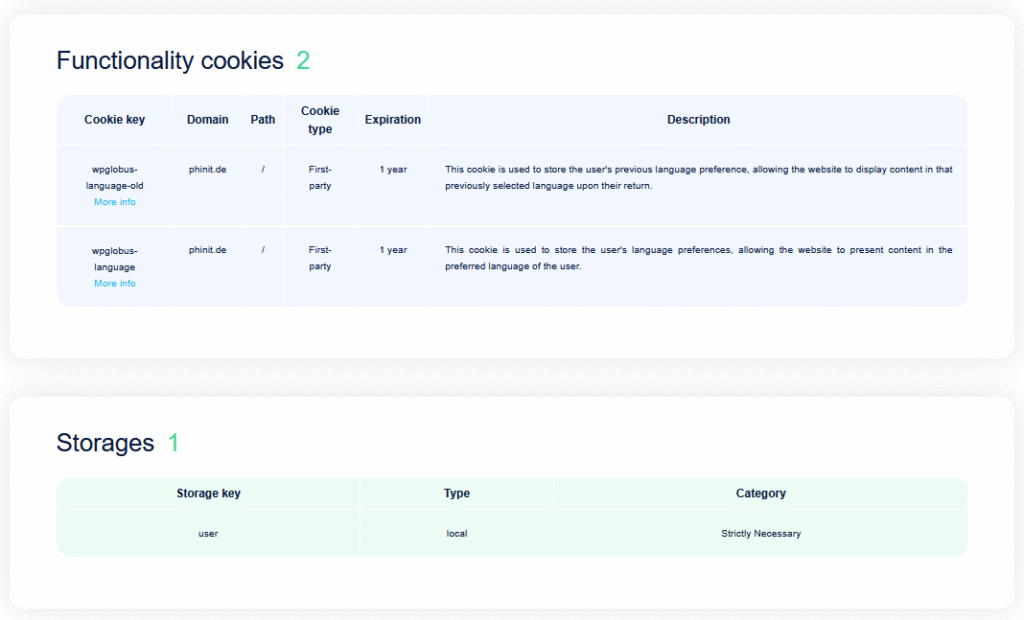Click the Storages section heading

coord(105,443)
